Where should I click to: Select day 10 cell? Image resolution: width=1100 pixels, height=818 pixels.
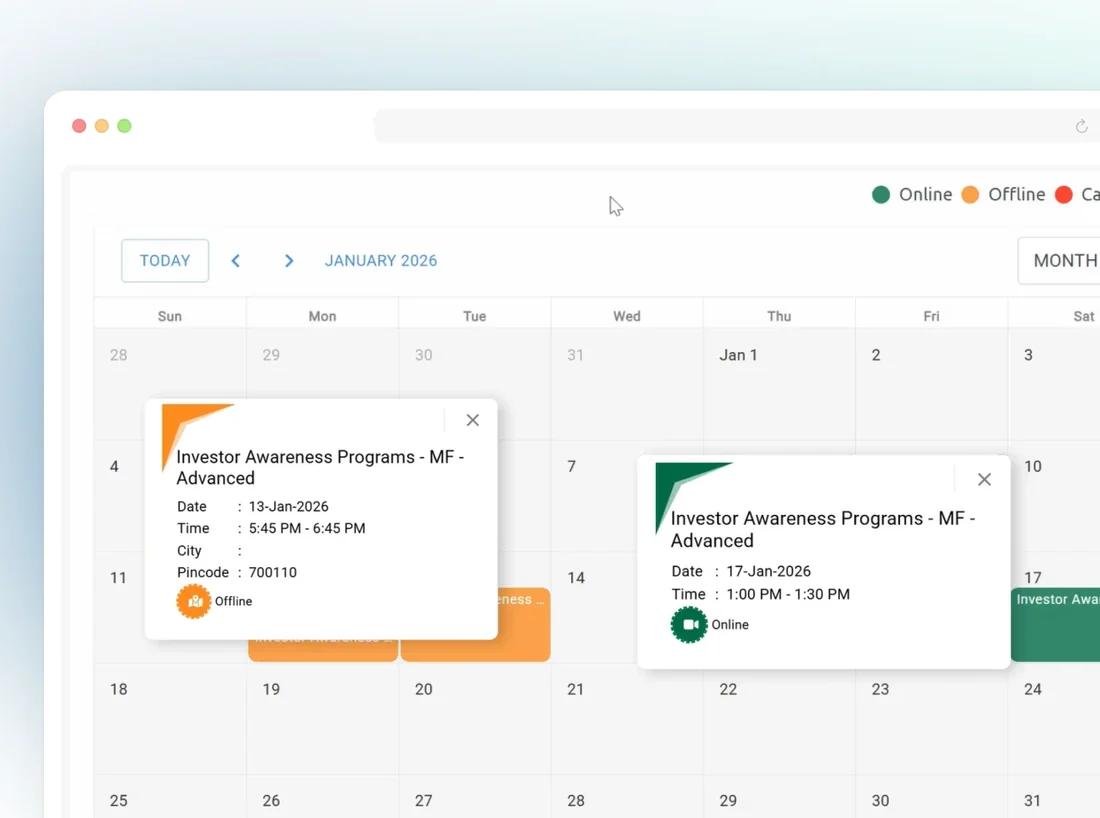coord(1056,496)
